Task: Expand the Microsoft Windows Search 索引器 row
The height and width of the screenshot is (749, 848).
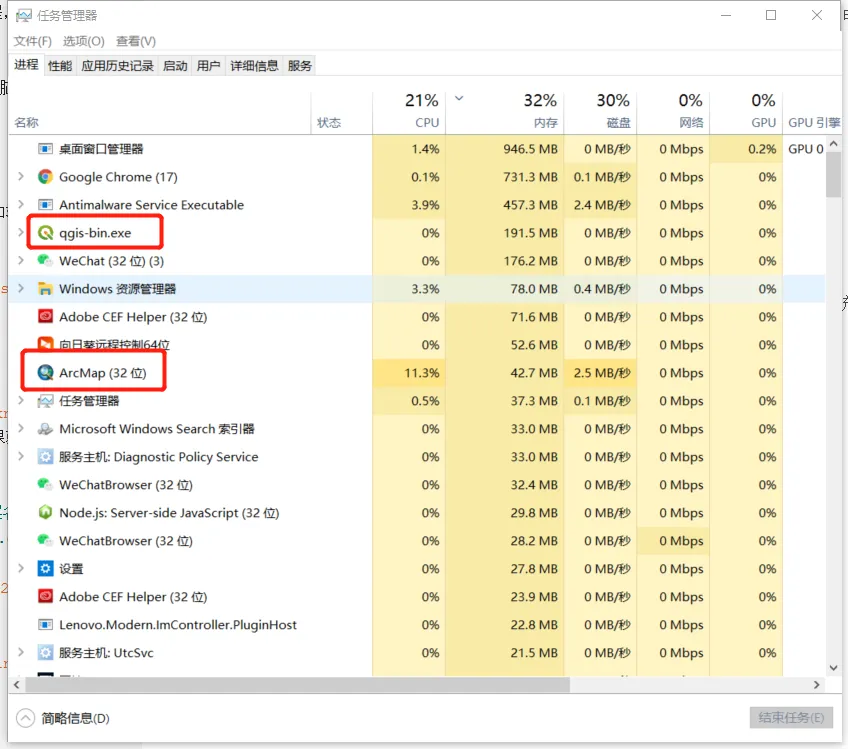Action: pos(21,428)
